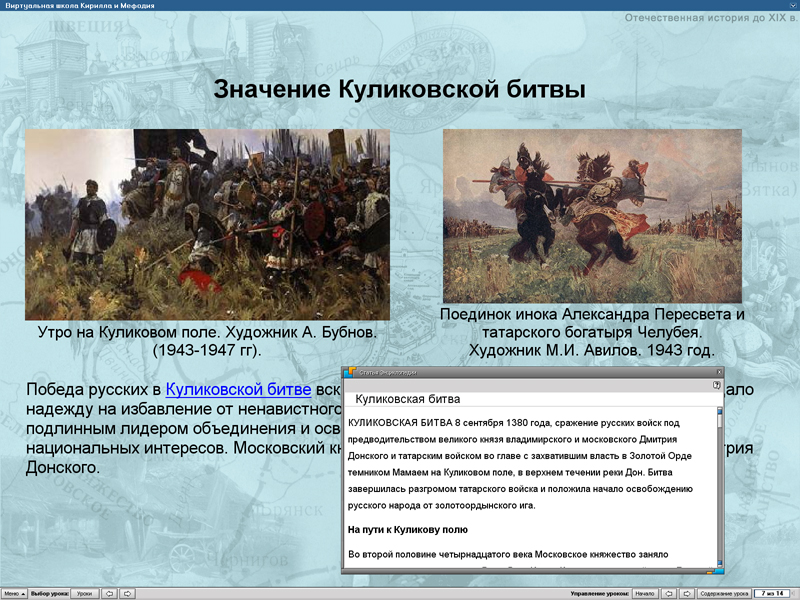Click the Начало button

(644, 593)
